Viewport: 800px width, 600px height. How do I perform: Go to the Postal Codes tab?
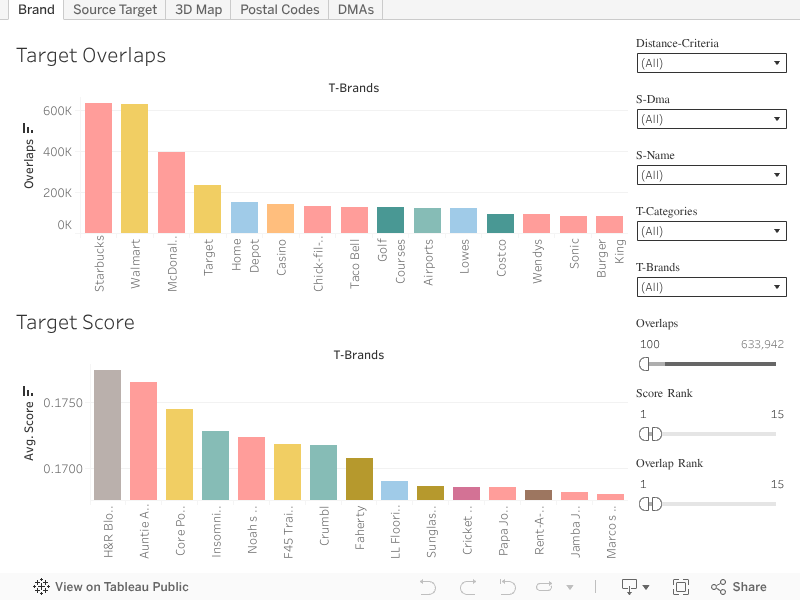click(280, 10)
